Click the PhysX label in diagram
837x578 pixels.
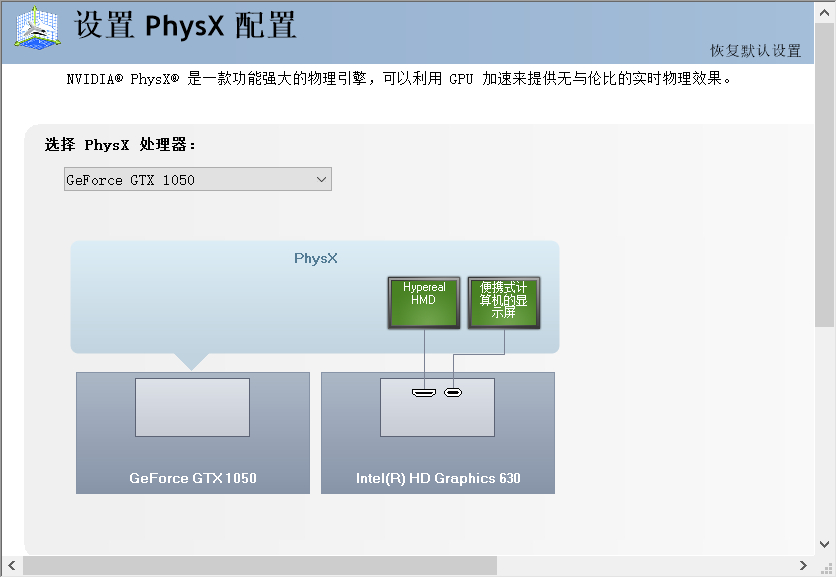point(315,259)
